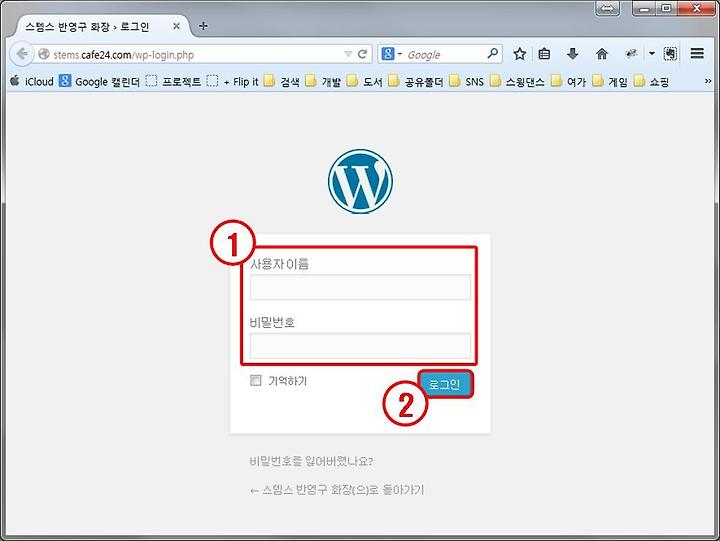The image size is (720, 541).
Task: Click the site identity globe icon
Action: (x=44, y=54)
